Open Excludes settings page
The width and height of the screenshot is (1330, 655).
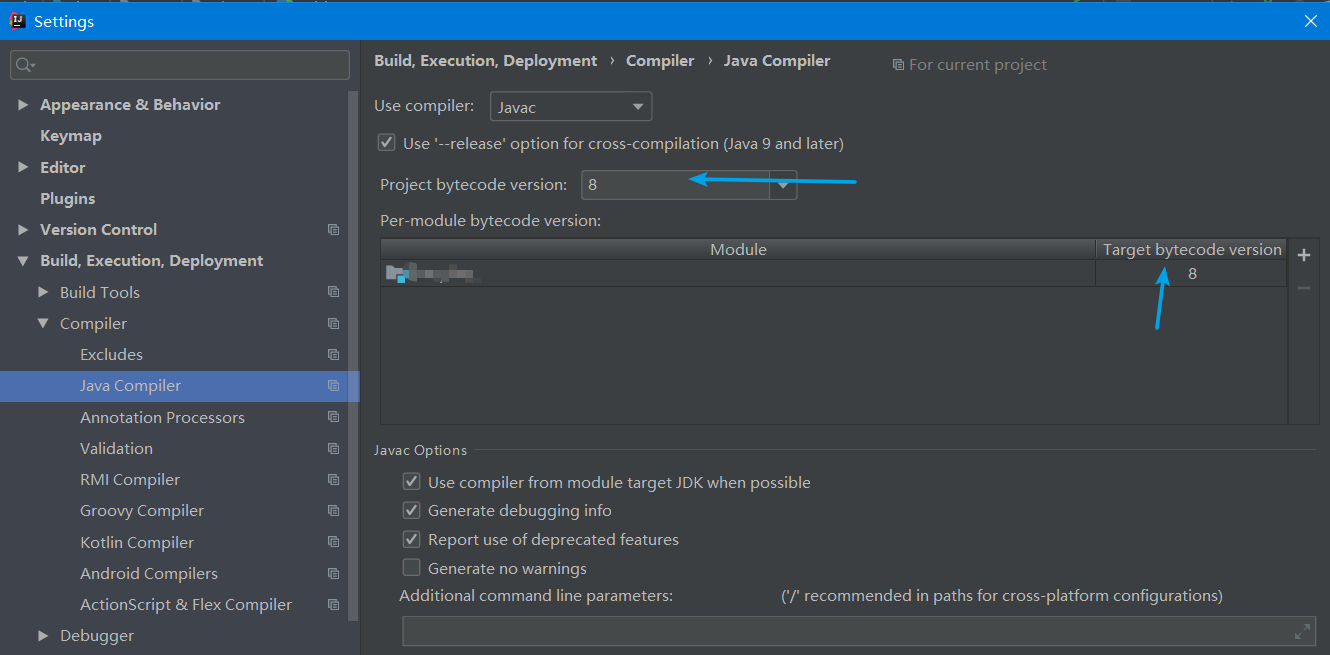(x=111, y=355)
